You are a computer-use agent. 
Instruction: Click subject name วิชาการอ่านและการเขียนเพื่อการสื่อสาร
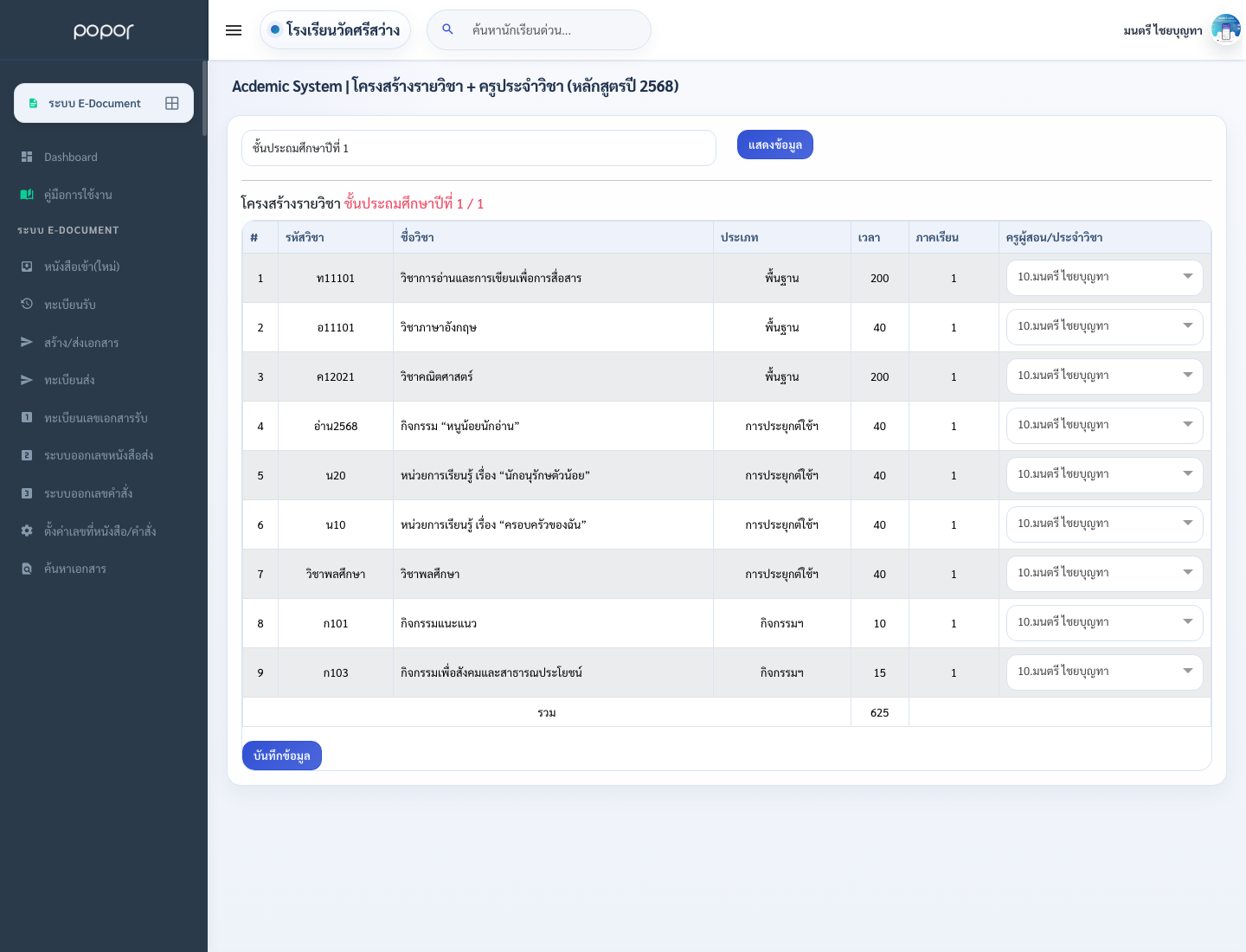tap(491, 278)
